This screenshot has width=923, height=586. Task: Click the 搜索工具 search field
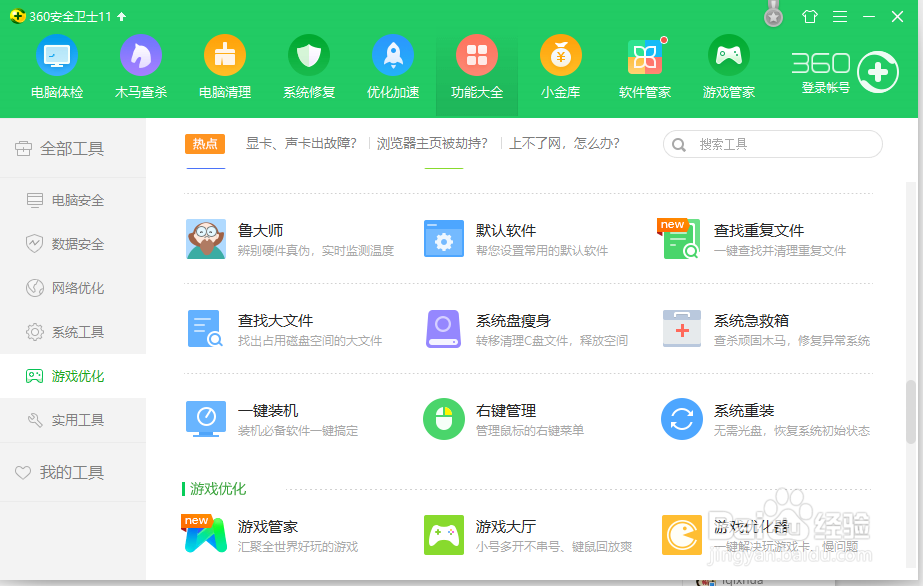click(x=772, y=144)
